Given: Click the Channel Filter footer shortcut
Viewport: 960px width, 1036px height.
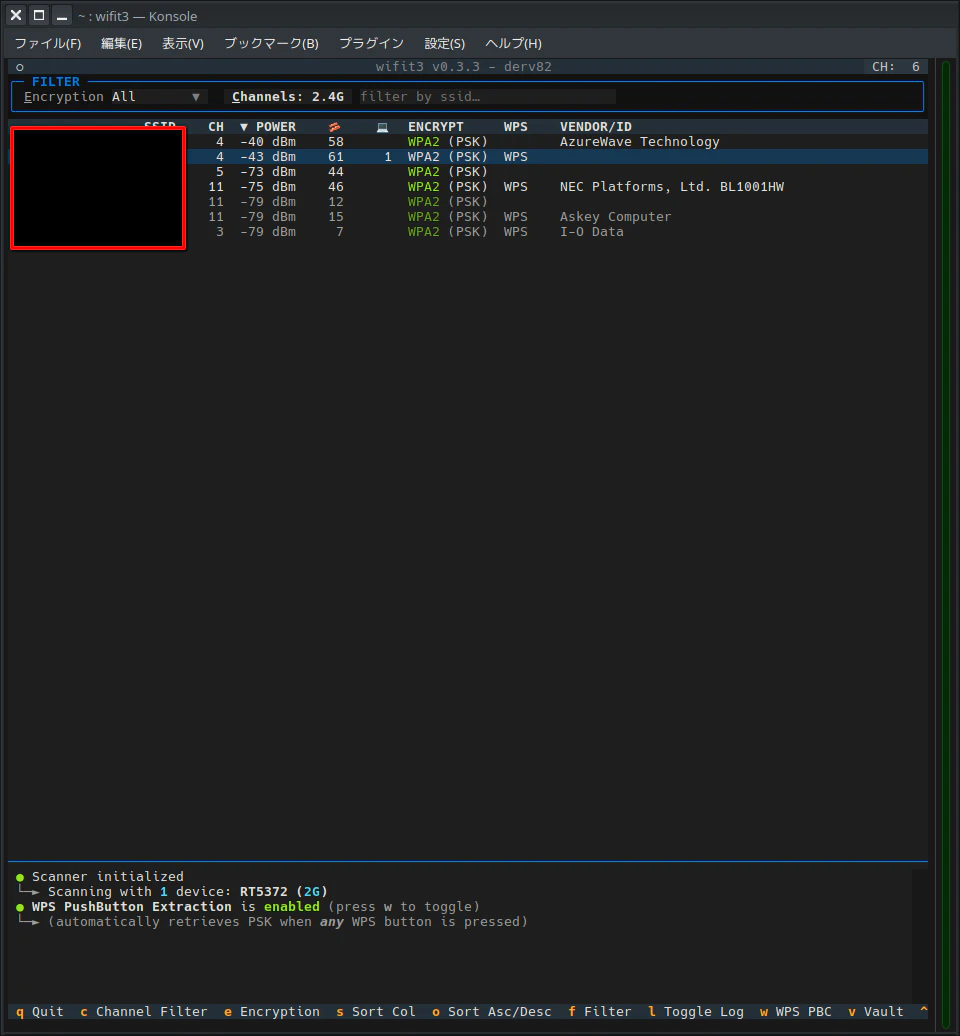Looking at the screenshot, I should tap(143, 1012).
